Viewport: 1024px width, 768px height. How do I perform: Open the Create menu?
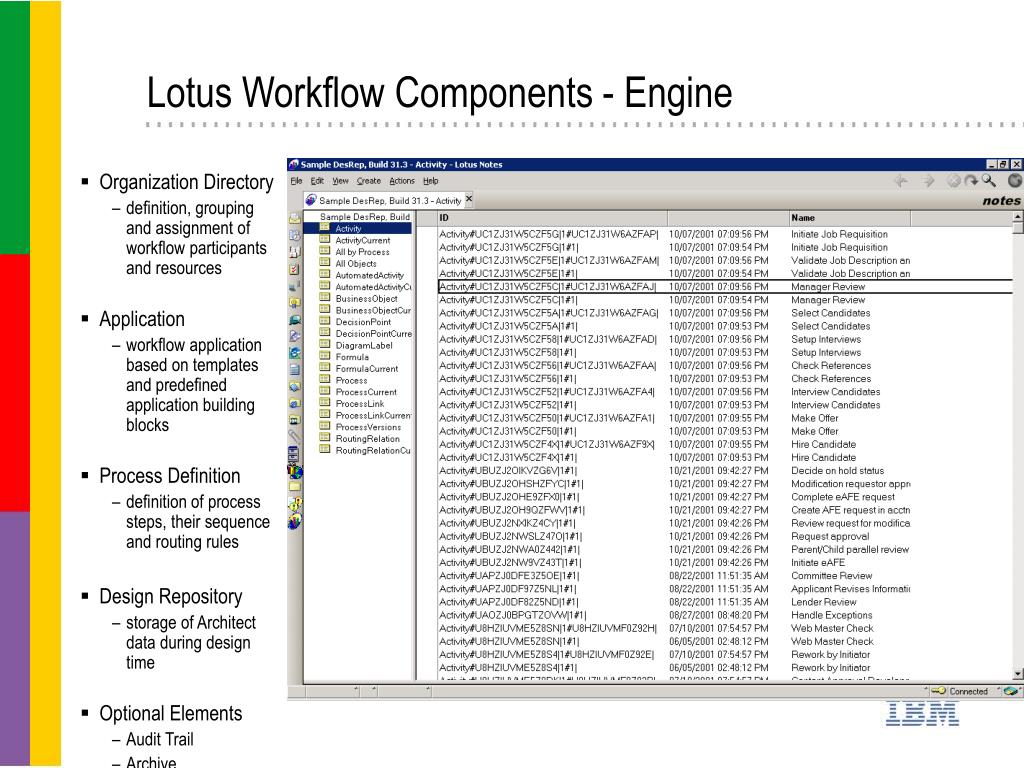click(369, 181)
